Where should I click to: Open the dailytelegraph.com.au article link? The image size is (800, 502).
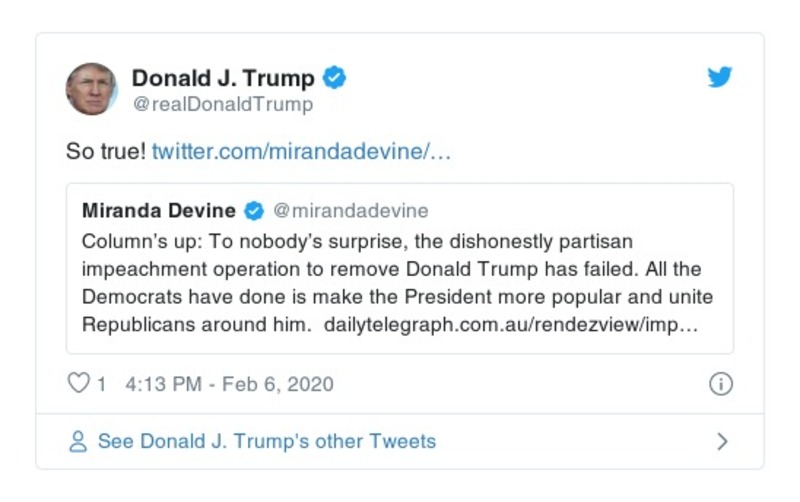point(510,326)
